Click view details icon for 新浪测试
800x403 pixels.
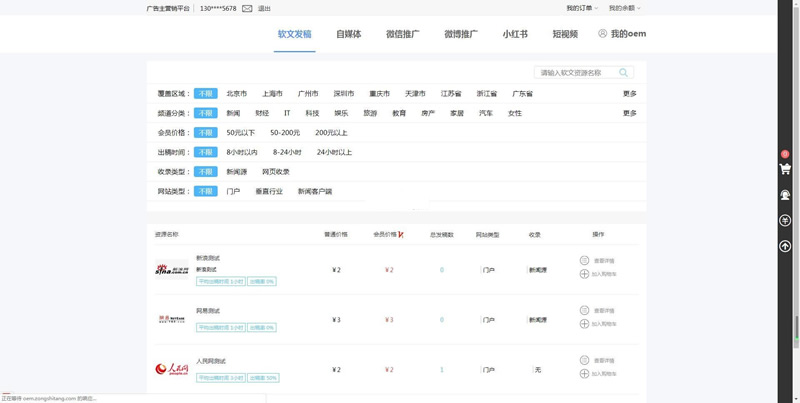click(585, 260)
